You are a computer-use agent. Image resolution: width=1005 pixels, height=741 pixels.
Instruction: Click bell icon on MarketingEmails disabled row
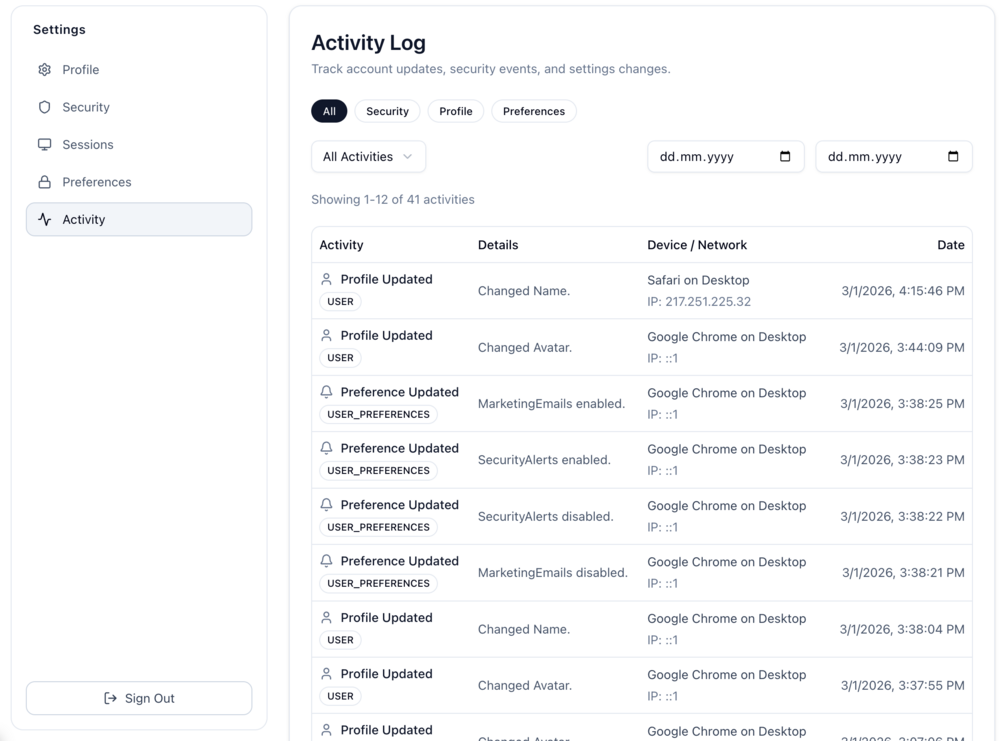click(326, 561)
